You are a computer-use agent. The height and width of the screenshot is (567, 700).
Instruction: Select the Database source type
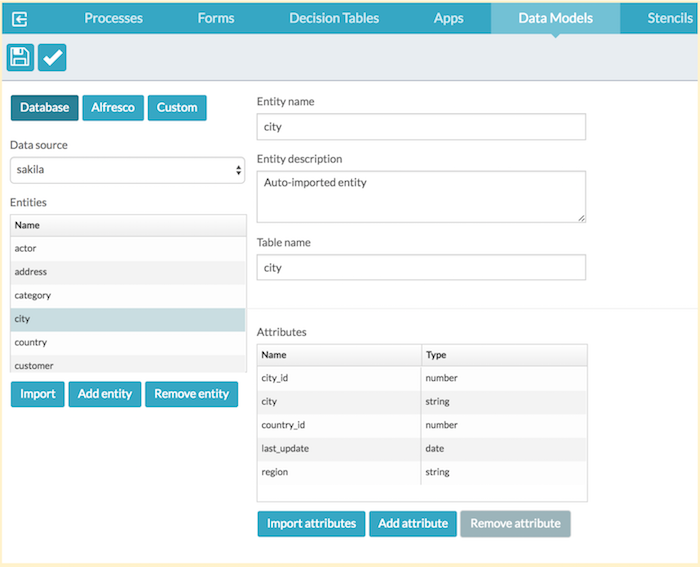(45, 107)
